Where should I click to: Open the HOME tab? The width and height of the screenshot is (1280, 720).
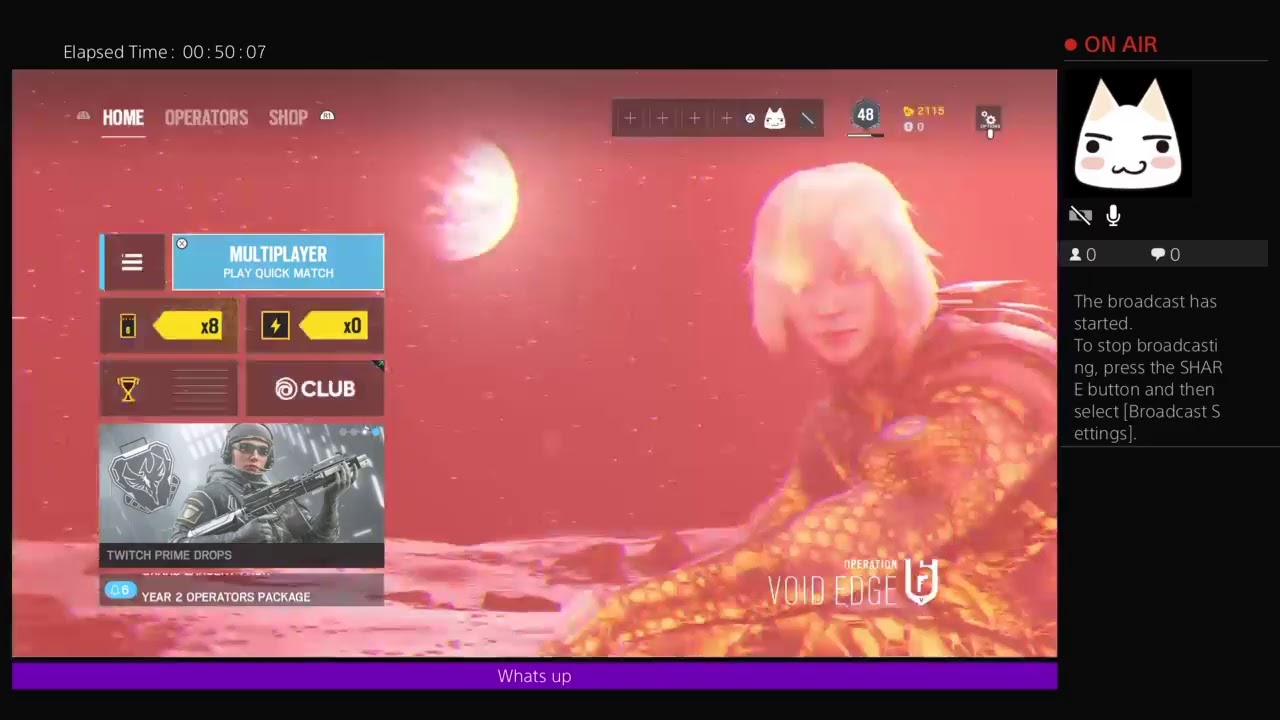point(123,118)
